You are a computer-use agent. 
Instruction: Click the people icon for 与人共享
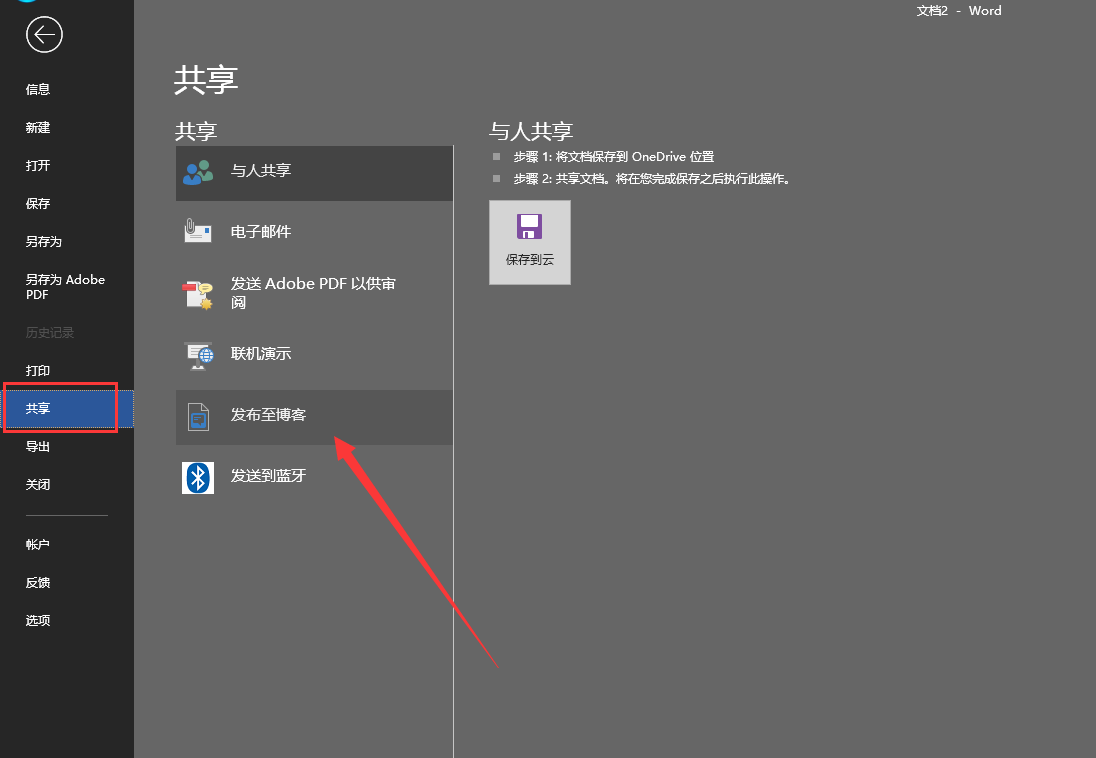(198, 172)
